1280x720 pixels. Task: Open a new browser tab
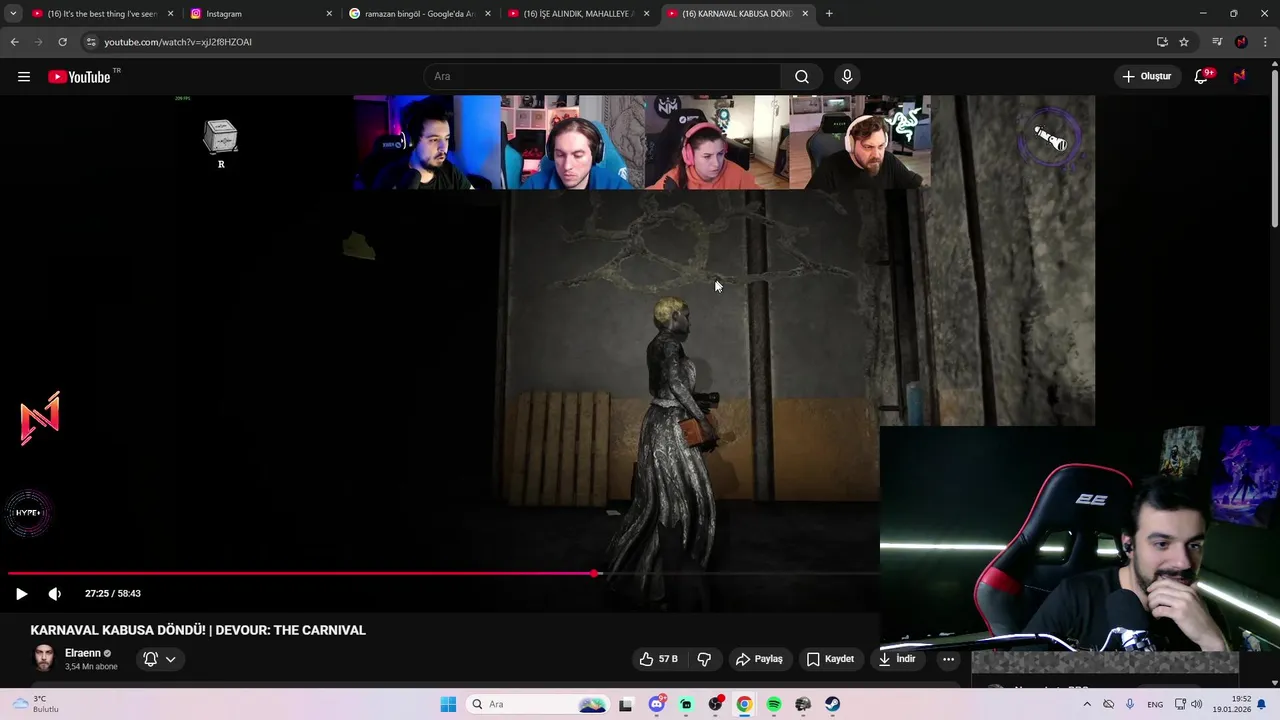point(829,14)
